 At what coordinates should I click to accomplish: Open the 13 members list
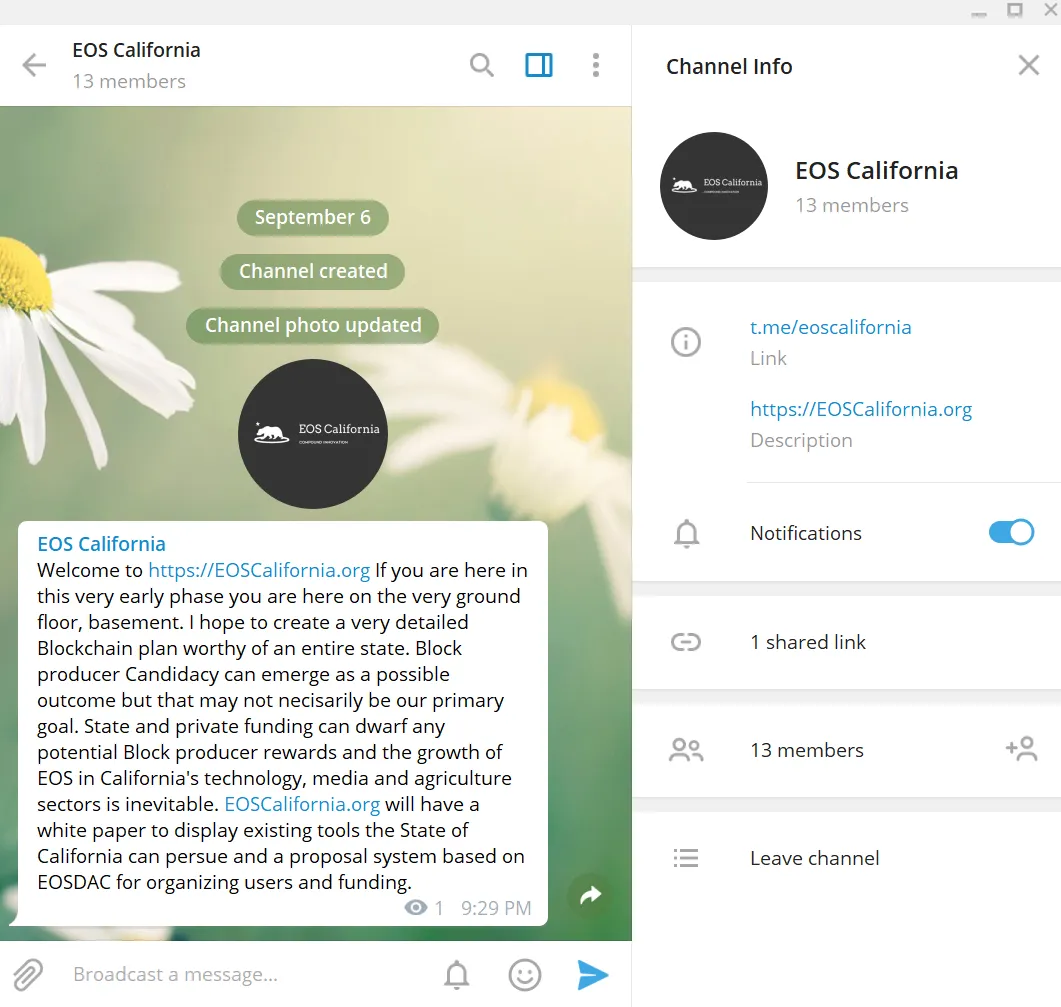807,750
